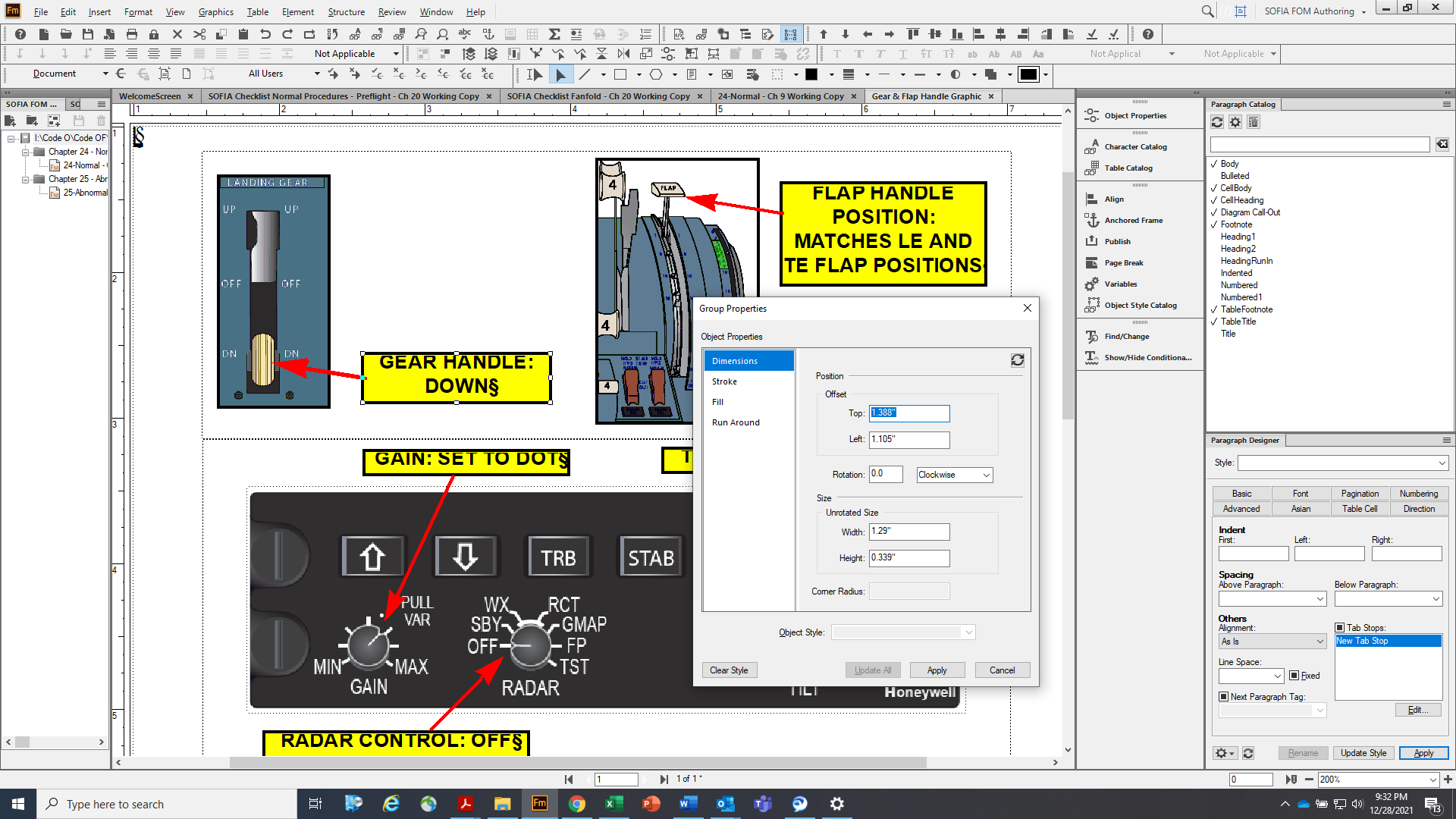Open the Publish panel
The height and width of the screenshot is (819, 1456).
coord(1116,241)
